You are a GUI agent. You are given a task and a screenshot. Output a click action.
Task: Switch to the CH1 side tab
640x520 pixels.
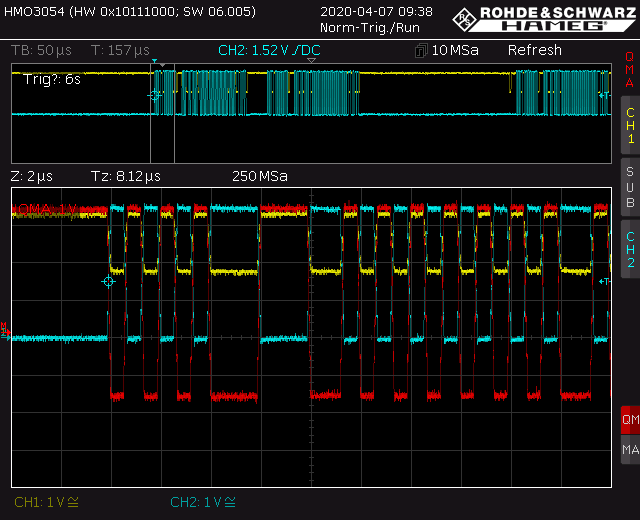[x=629, y=125]
